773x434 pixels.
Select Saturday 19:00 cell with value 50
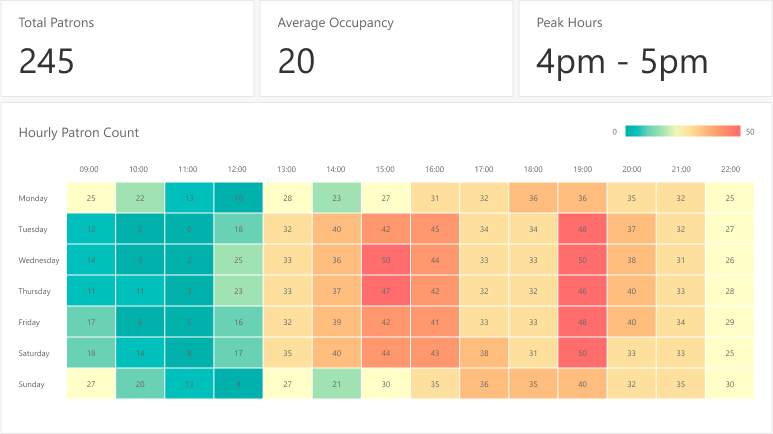pyautogui.click(x=583, y=353)
